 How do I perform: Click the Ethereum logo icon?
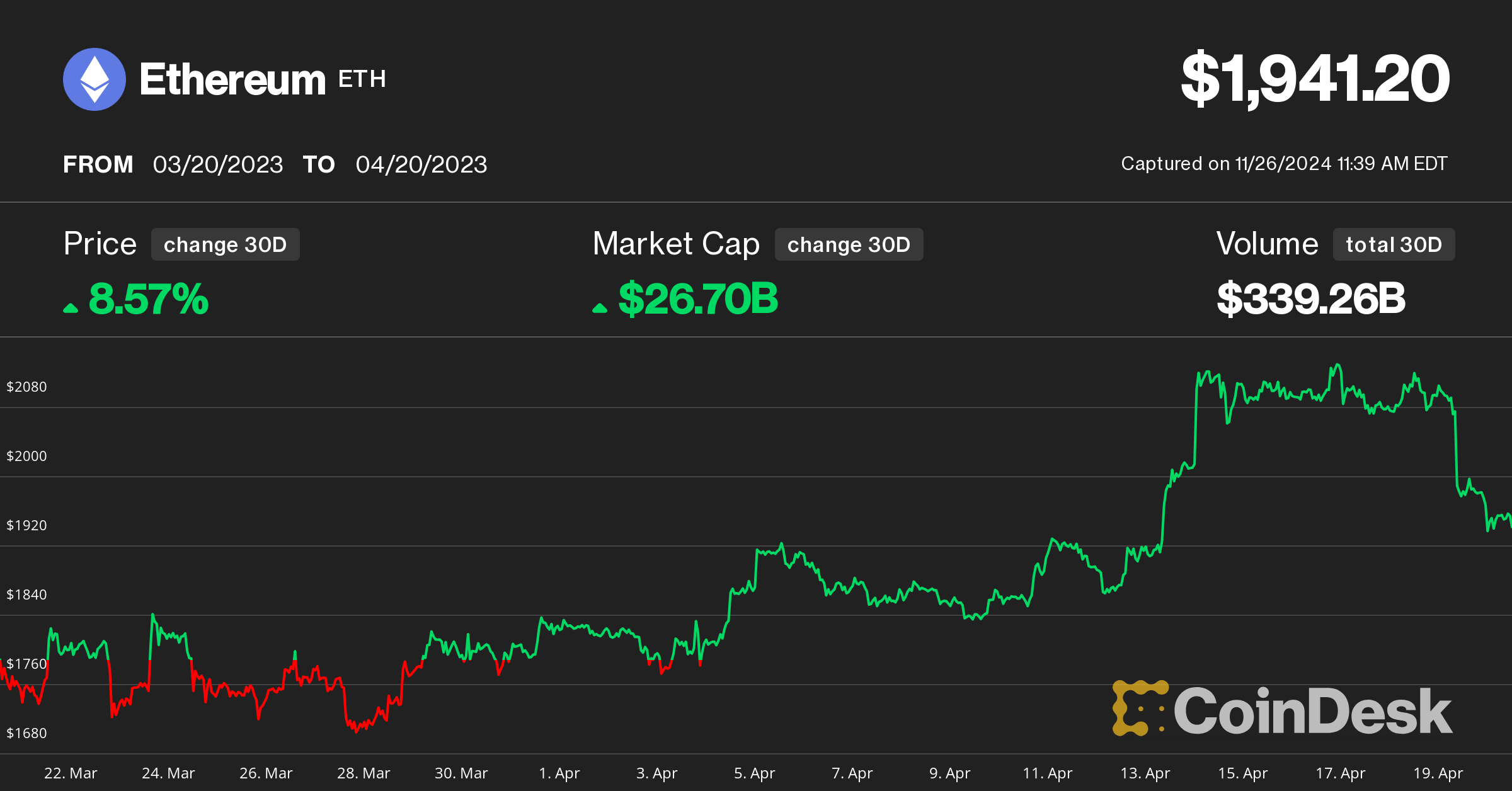coord(94,79)
